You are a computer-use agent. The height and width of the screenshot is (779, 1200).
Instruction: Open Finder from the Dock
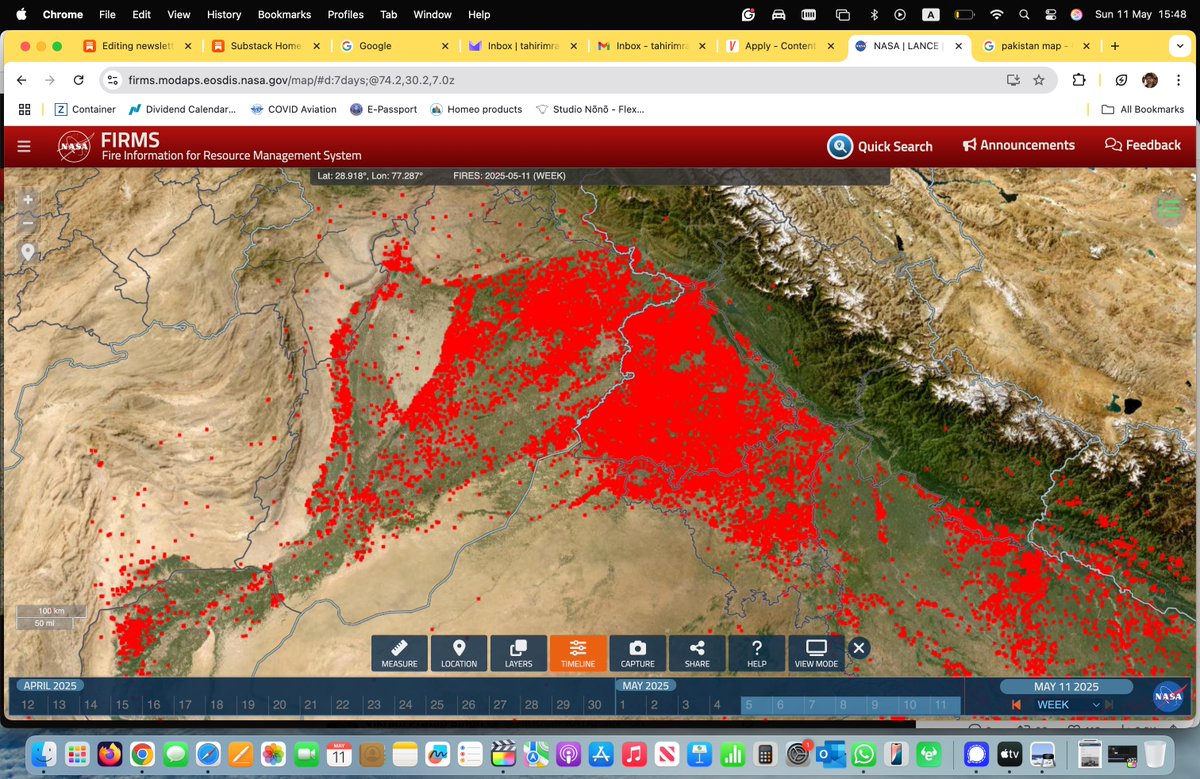click(45, 753)
